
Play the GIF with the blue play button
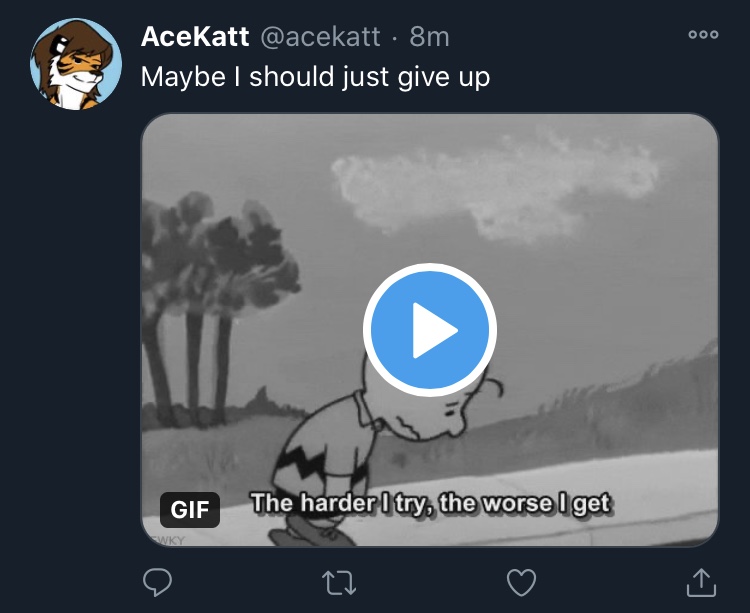[430, 330]
